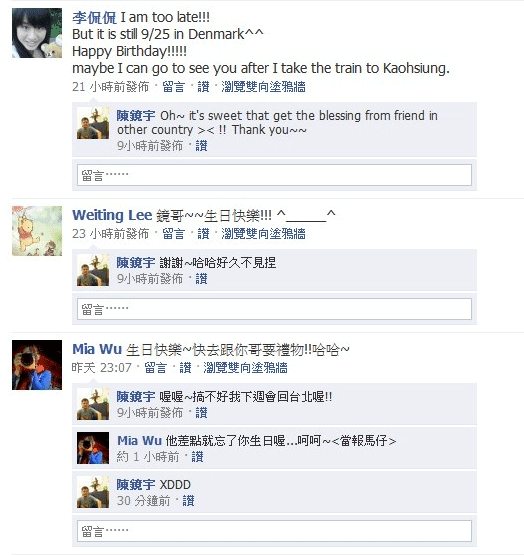524x555 pixels.
Task: Open 瀏覽雙向塗鴉牆 under Weiting Lee's post
Action: (263, 234)
